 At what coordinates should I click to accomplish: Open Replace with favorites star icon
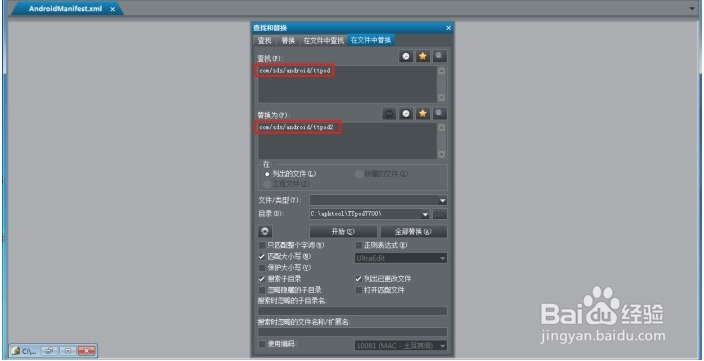pyautogui.click(x=422, y=114)
